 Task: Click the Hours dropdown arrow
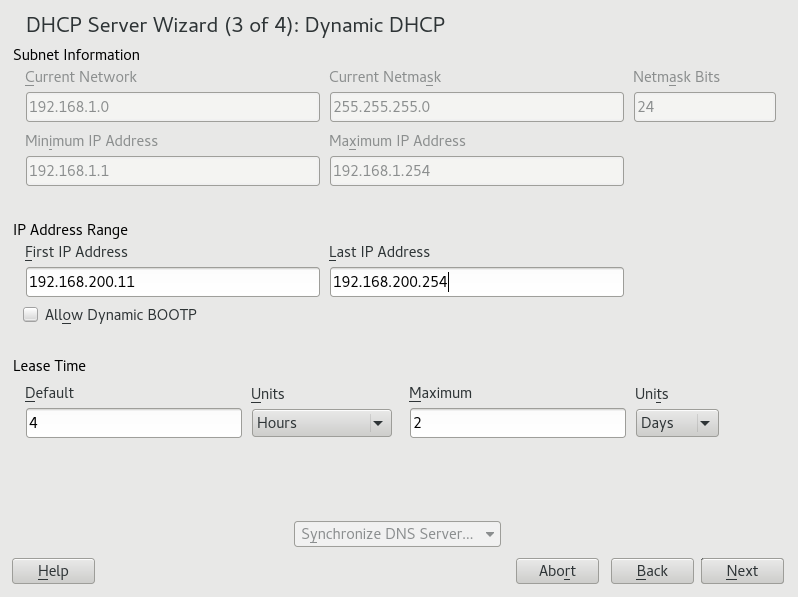[x=378, y=424]
